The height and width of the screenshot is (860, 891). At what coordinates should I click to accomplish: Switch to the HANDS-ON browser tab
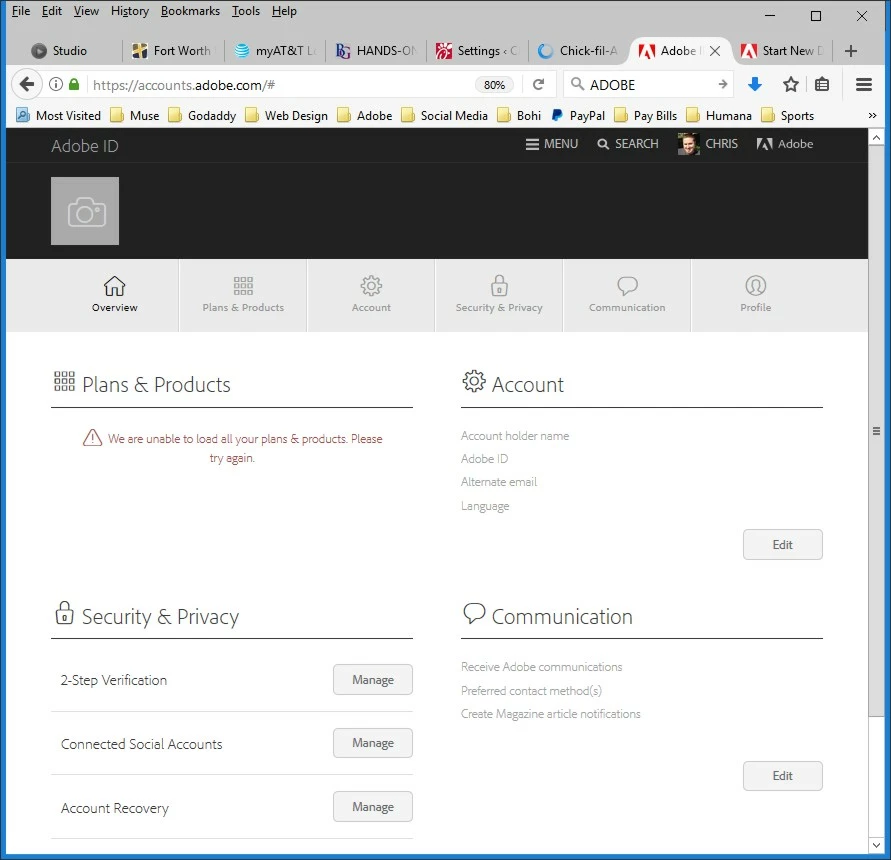(377, 51)
